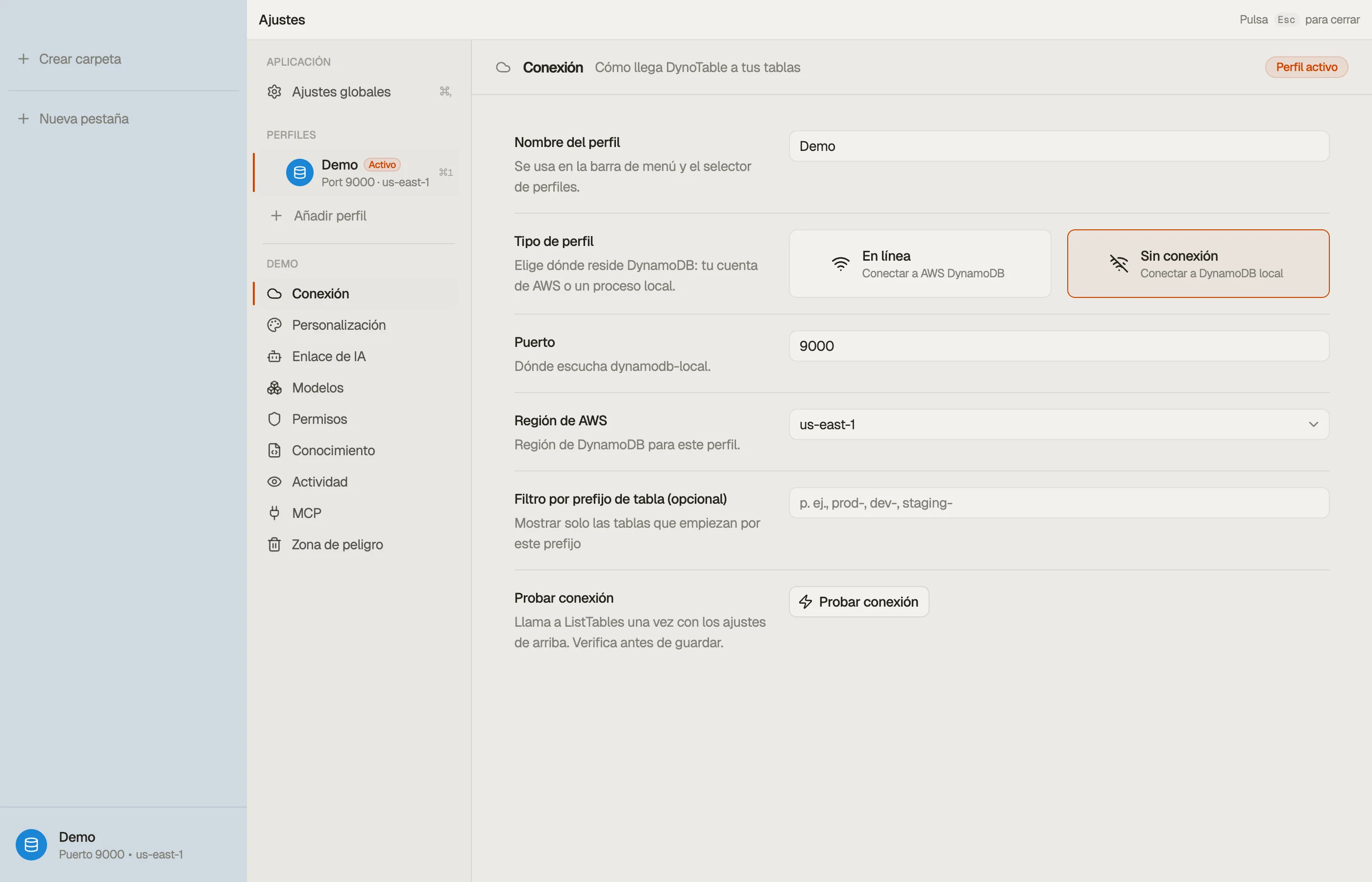Open the Conexión settings section

358,294
